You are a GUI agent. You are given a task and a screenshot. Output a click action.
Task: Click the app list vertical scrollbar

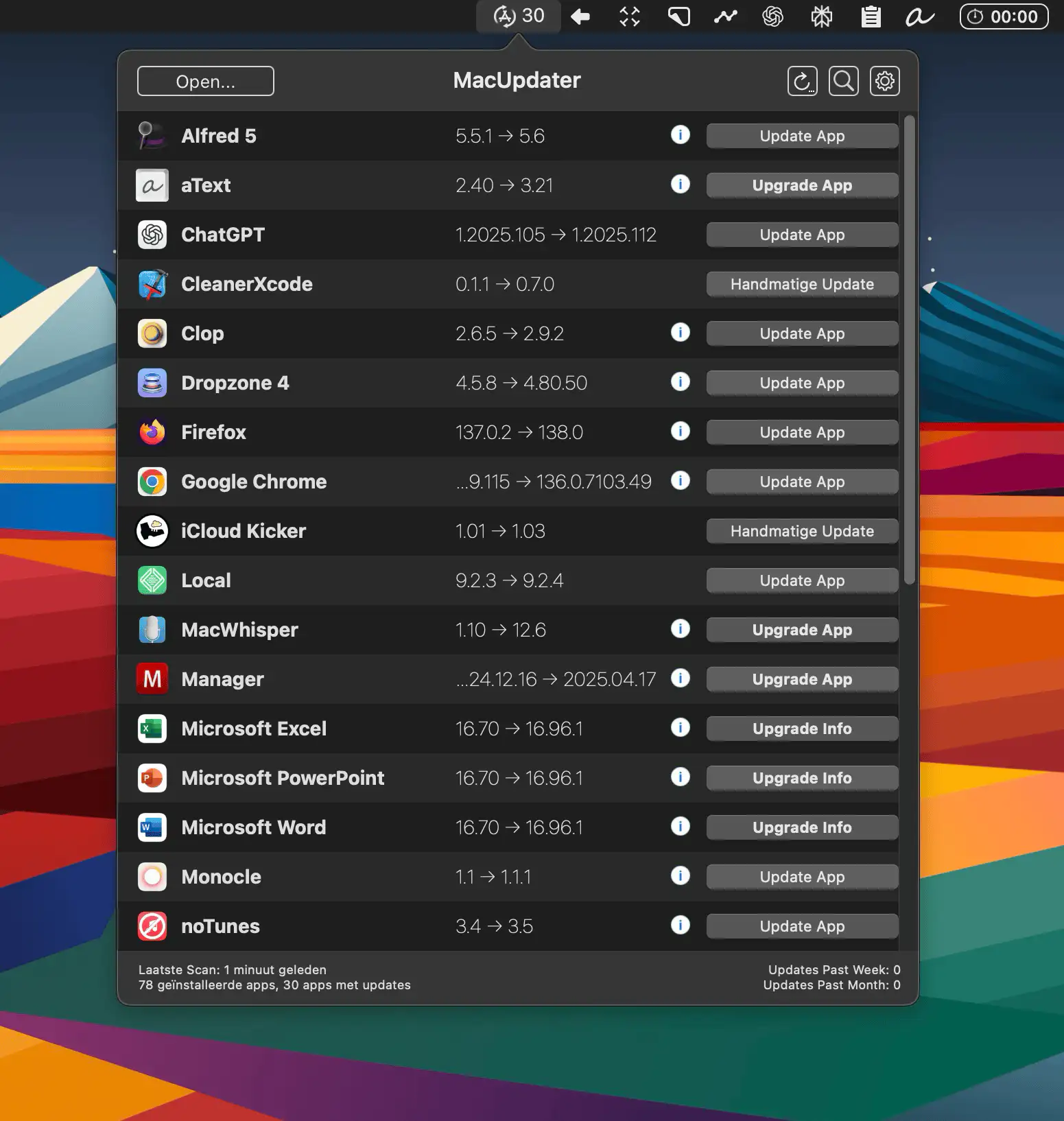click(909, 350)
